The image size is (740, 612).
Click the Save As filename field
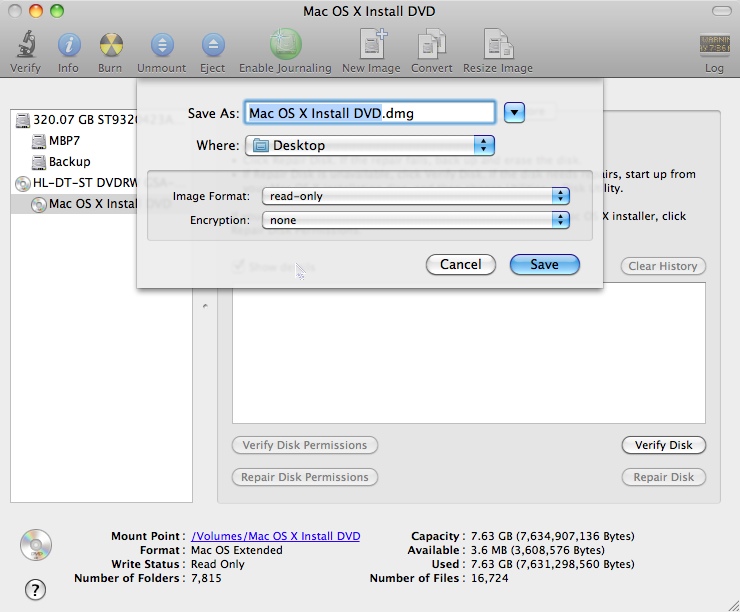(370, 113)
